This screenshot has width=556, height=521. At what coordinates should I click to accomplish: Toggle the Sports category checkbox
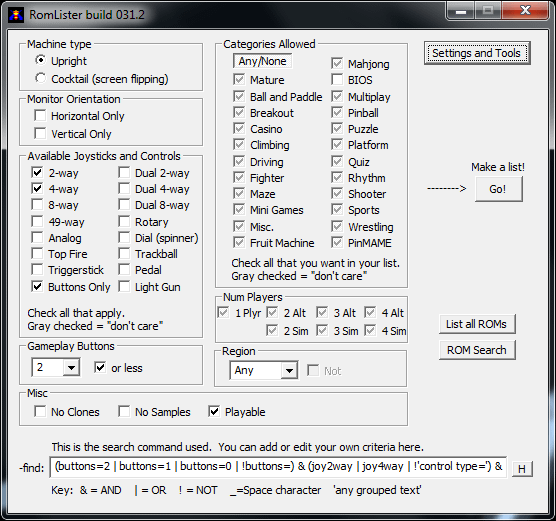[337, 210]
